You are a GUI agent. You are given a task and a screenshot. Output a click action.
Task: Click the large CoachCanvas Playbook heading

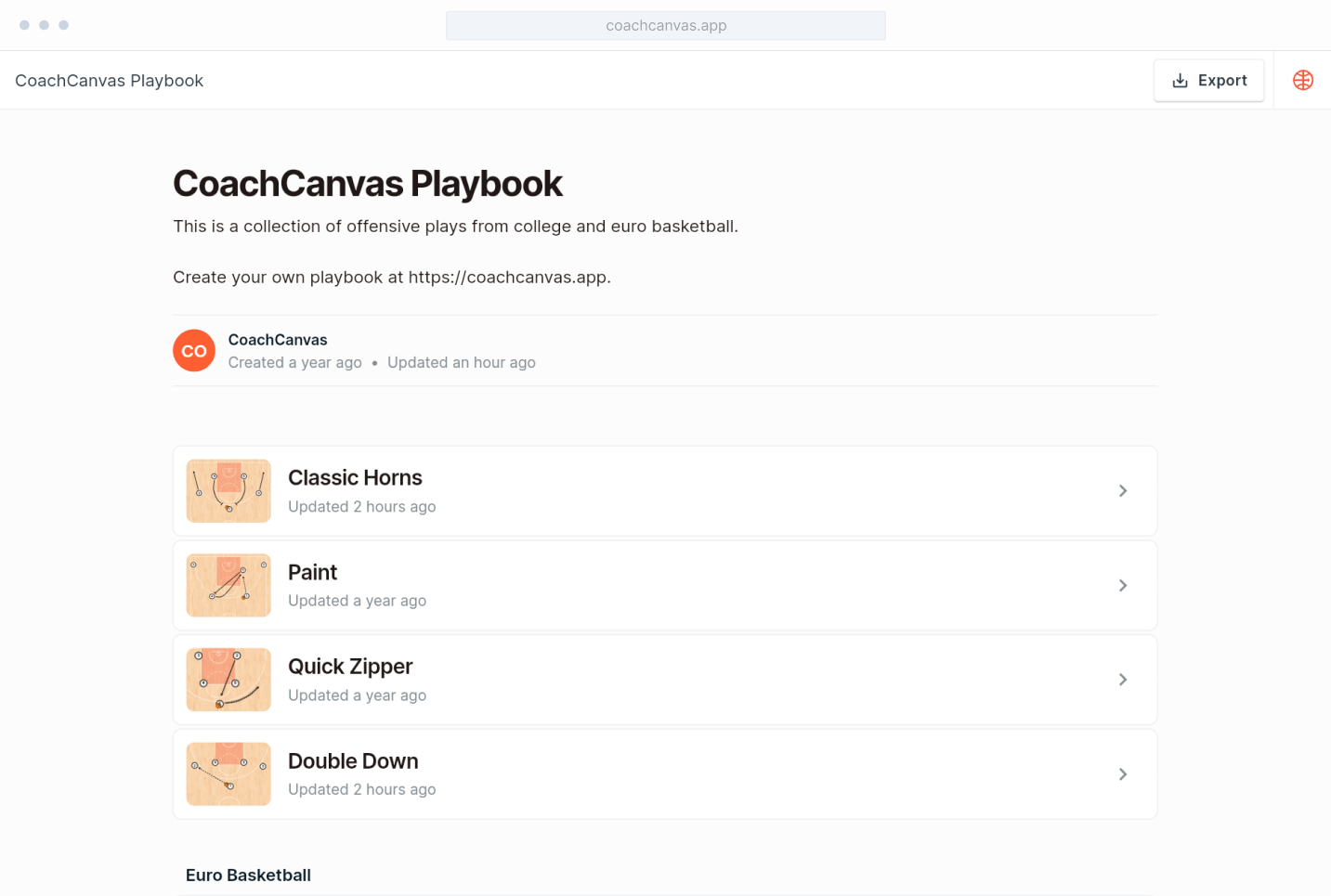[368, 184]
